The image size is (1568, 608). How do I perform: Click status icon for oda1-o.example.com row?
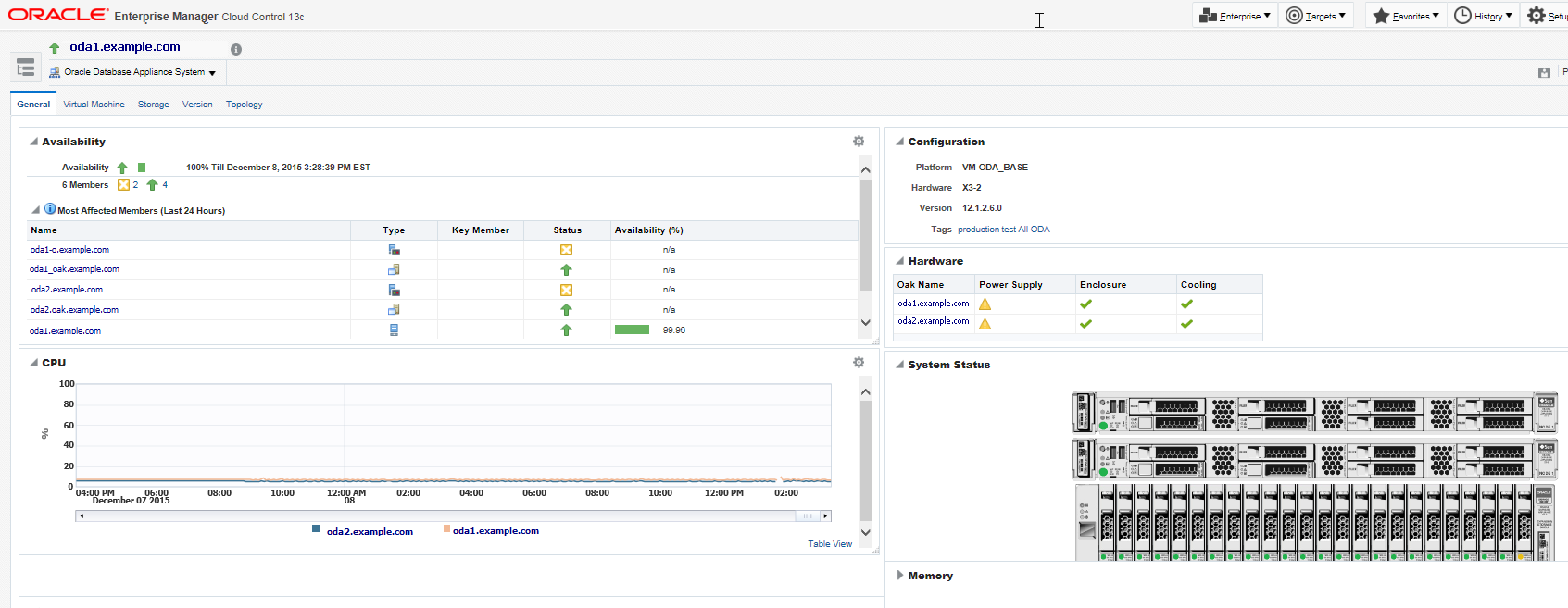pyautogui.click(x=566, y=250)
